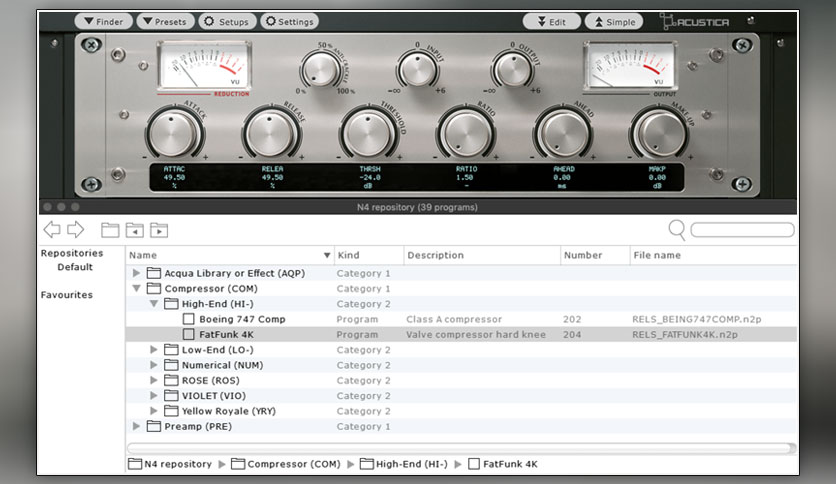Click the Anti-crackle percentage knob
Screen dimensions: 836x484
tap(321, 69)
